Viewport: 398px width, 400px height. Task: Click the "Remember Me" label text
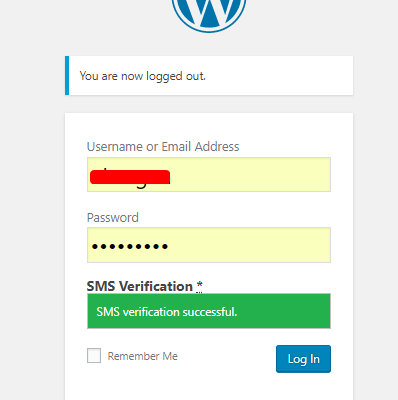[143, 356]
